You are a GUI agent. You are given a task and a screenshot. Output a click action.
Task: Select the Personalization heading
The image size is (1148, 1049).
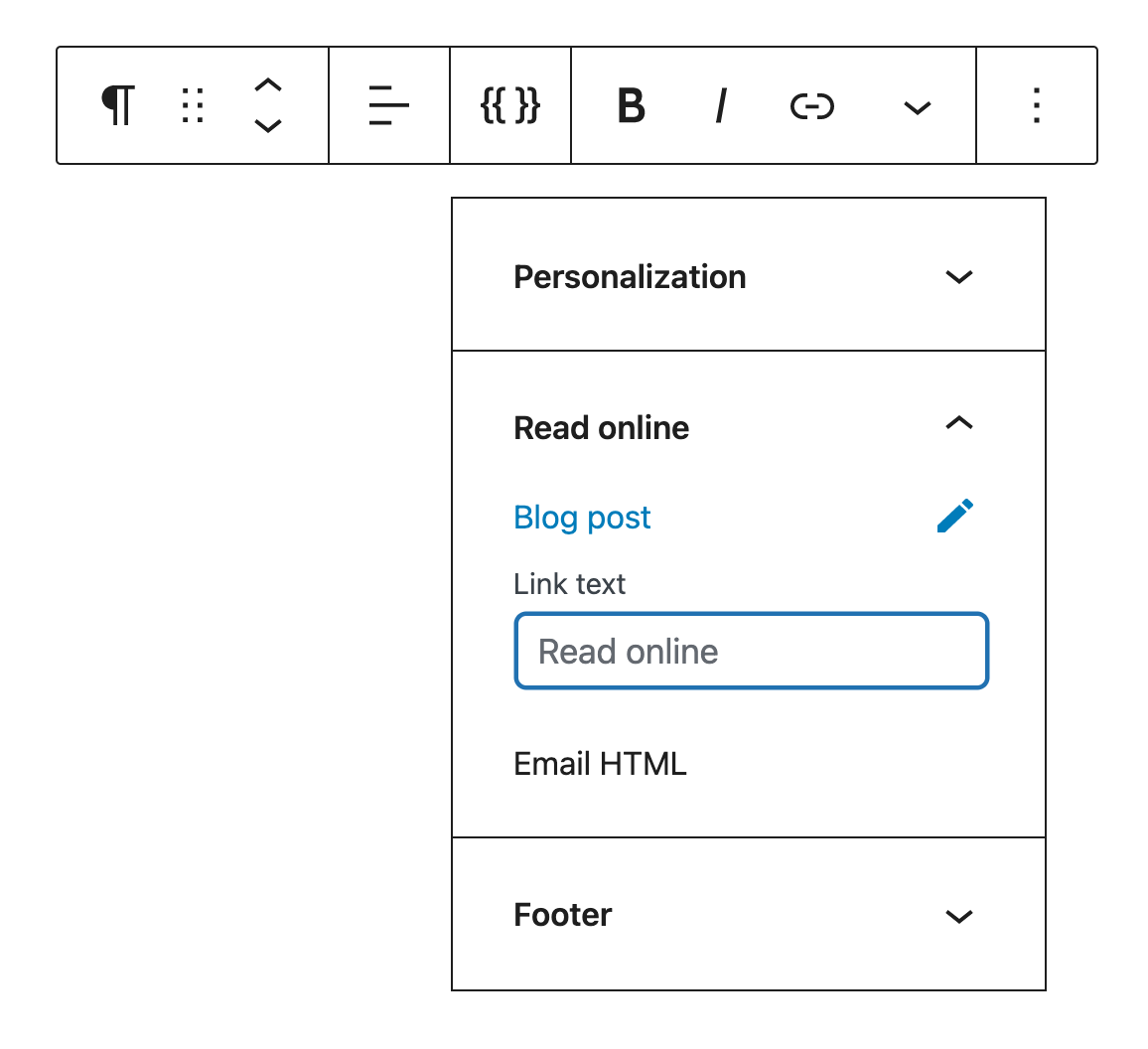[x=630, y=277]
